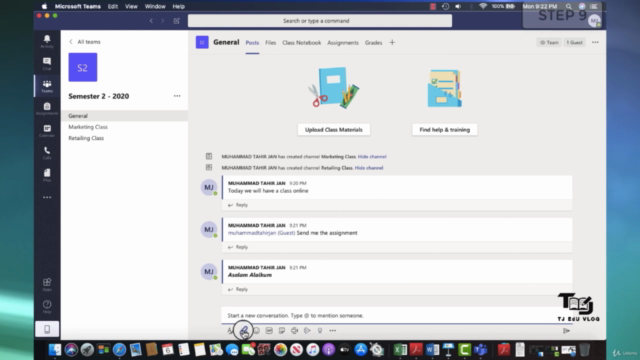Open Apps store in the sidebar

[x=47, y=284]
